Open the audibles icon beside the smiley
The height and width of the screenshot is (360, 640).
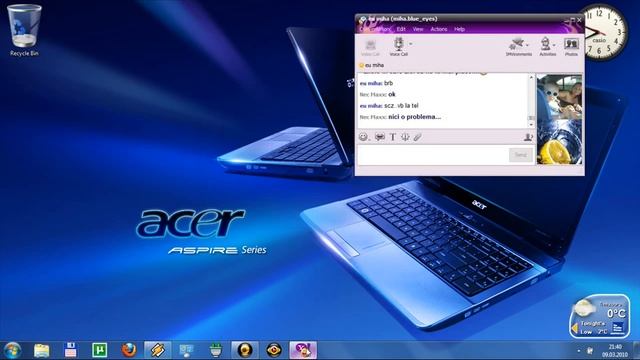[380, 137]
